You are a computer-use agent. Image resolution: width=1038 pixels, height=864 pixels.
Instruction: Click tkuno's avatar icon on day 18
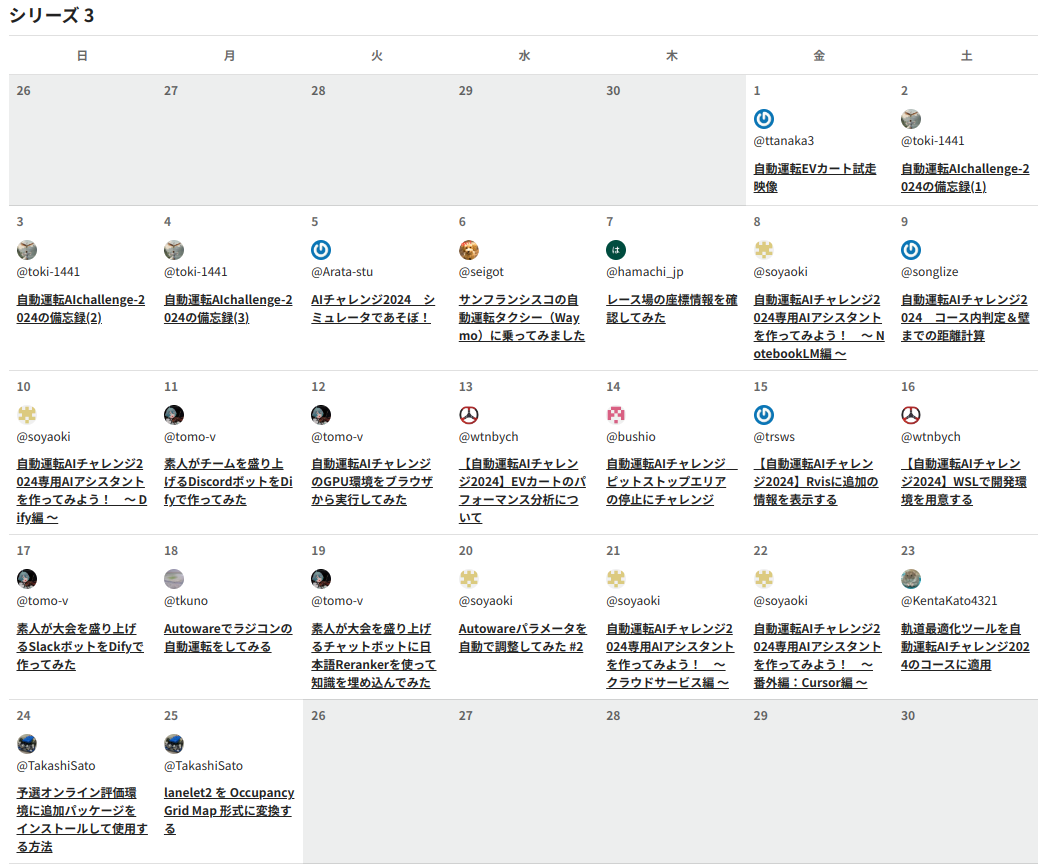[x=174, y=579]
